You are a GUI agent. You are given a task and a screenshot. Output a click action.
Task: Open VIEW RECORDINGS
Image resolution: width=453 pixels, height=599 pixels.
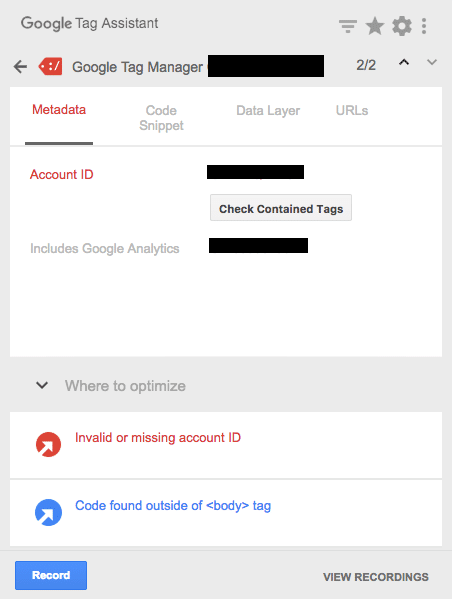(376, 577)
